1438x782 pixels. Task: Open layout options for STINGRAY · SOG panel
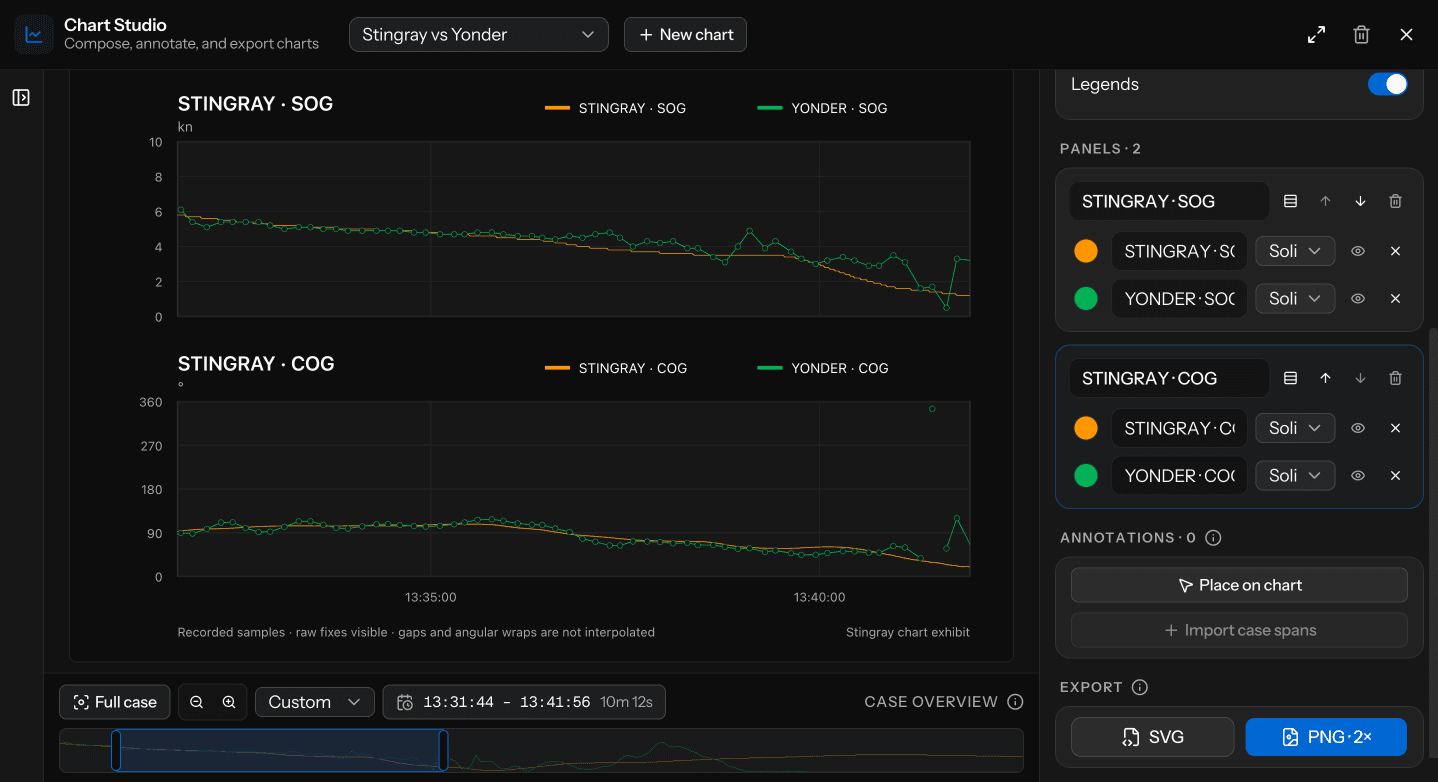(x=1290, y=201)
